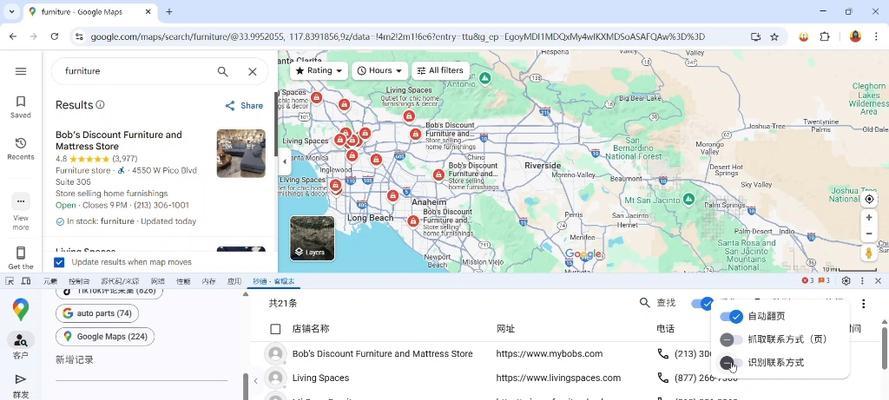Image resolution: width=889 pixels, height=400 pixels.
Task: Reload the Google Maps page
Action: click(x=54, y=36)
